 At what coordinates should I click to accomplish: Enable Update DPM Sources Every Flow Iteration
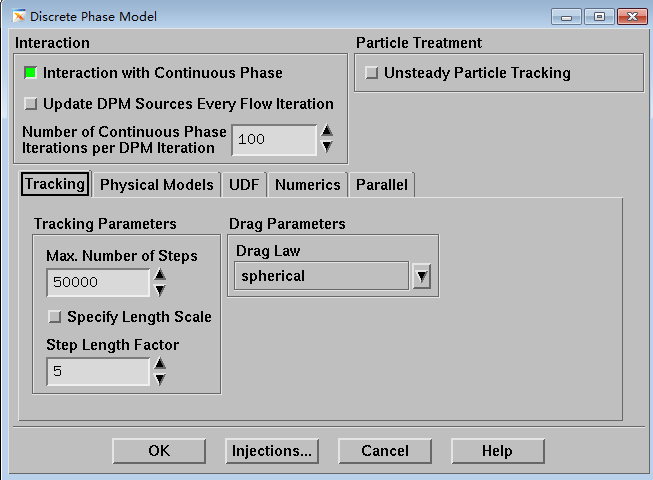click(x=30, y=104)
